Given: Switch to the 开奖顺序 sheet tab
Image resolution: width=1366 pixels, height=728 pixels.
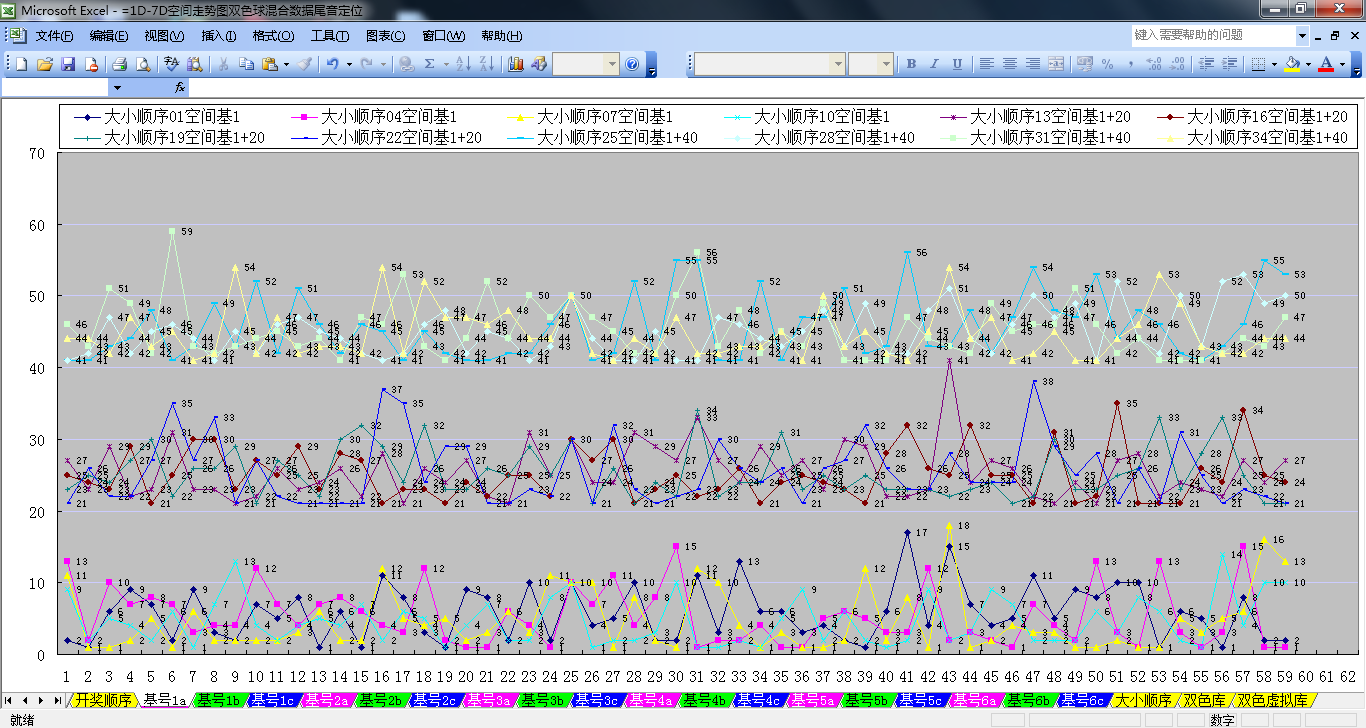Looking at the screenshot, I should tap(104, 700).
